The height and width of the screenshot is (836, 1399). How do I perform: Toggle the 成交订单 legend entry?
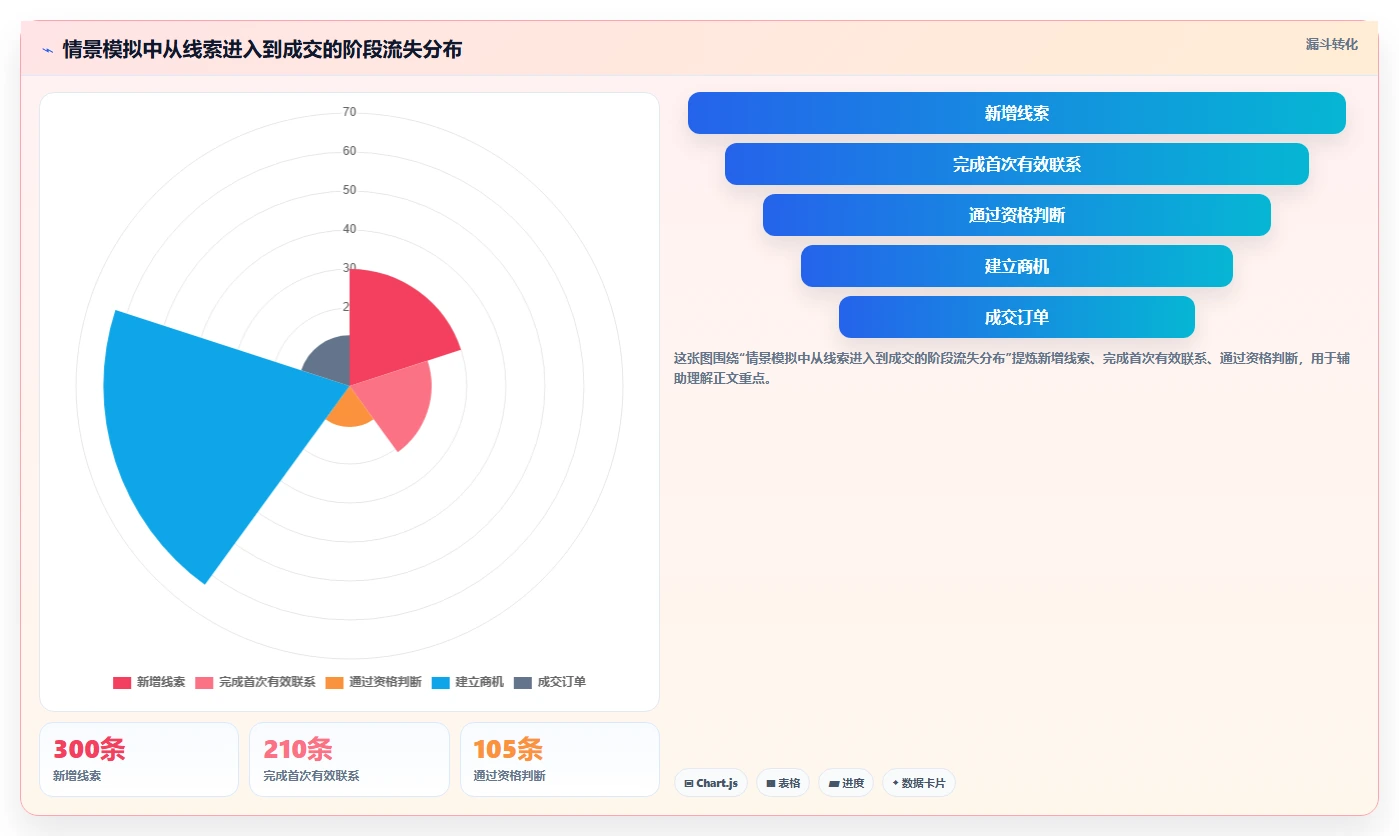(549, 682)
